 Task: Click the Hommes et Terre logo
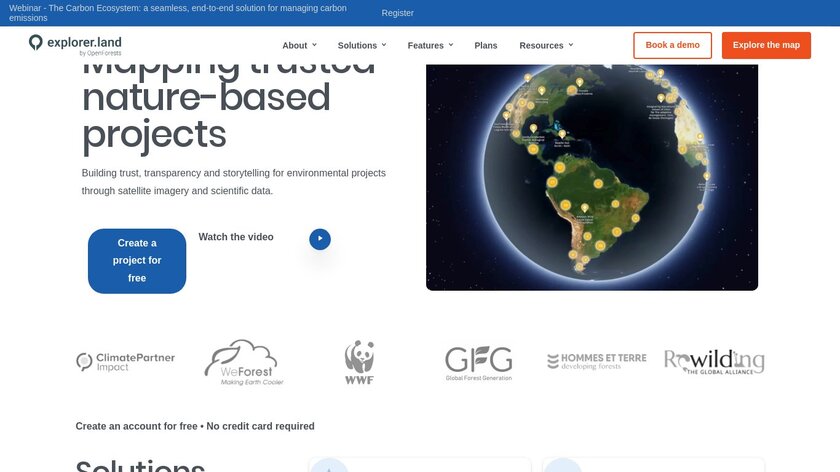click(596, 361)
